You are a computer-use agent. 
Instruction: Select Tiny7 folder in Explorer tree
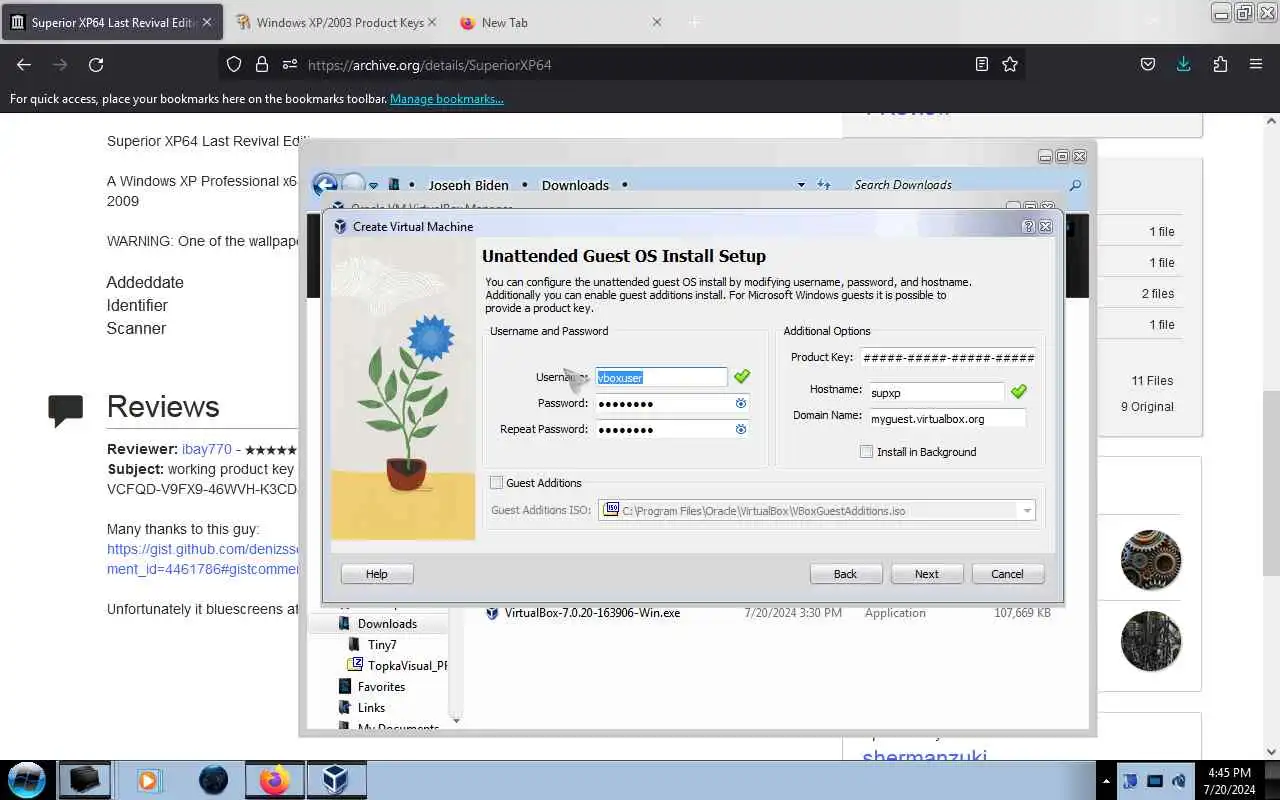381,645
